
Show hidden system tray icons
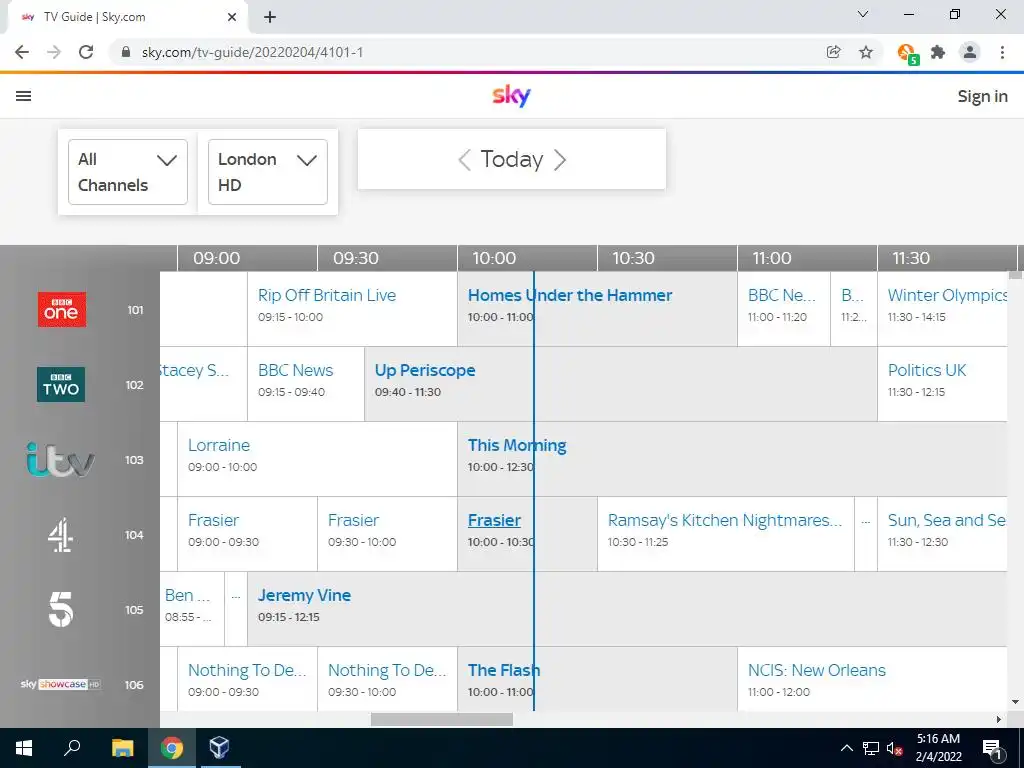point(846,748)
